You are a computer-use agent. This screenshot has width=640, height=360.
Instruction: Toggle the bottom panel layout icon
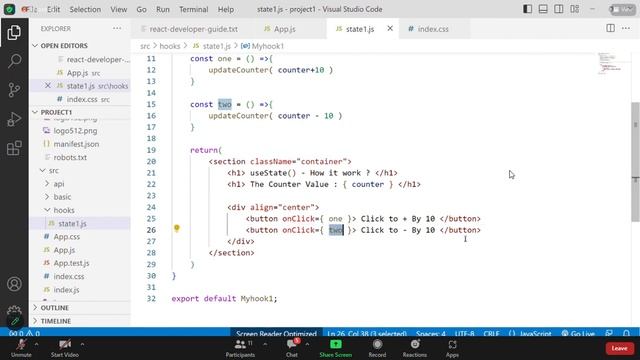click(543, 9)
